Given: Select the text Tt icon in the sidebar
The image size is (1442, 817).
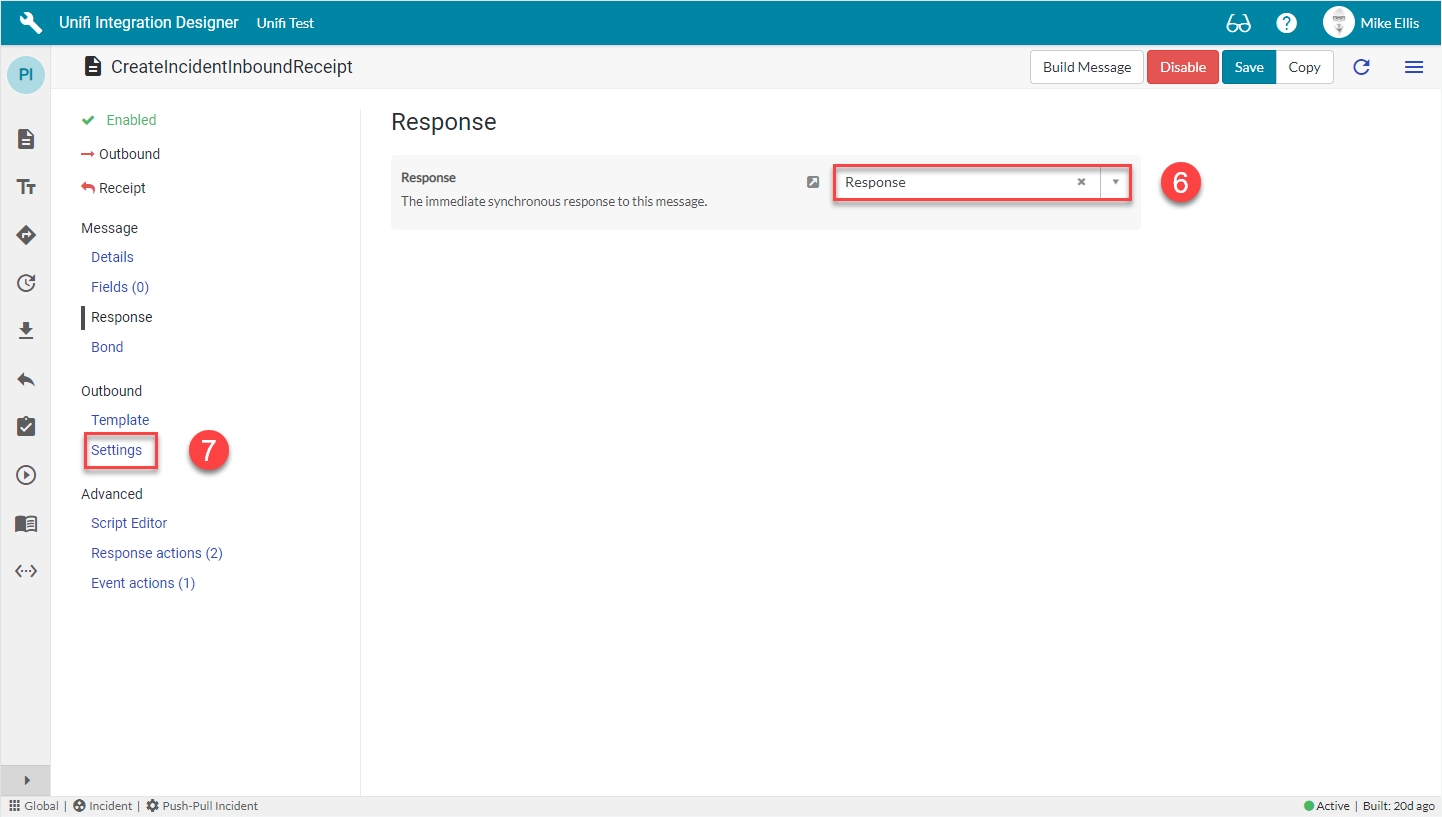Looking at the screenshot, I should click(x=26, y=187).
